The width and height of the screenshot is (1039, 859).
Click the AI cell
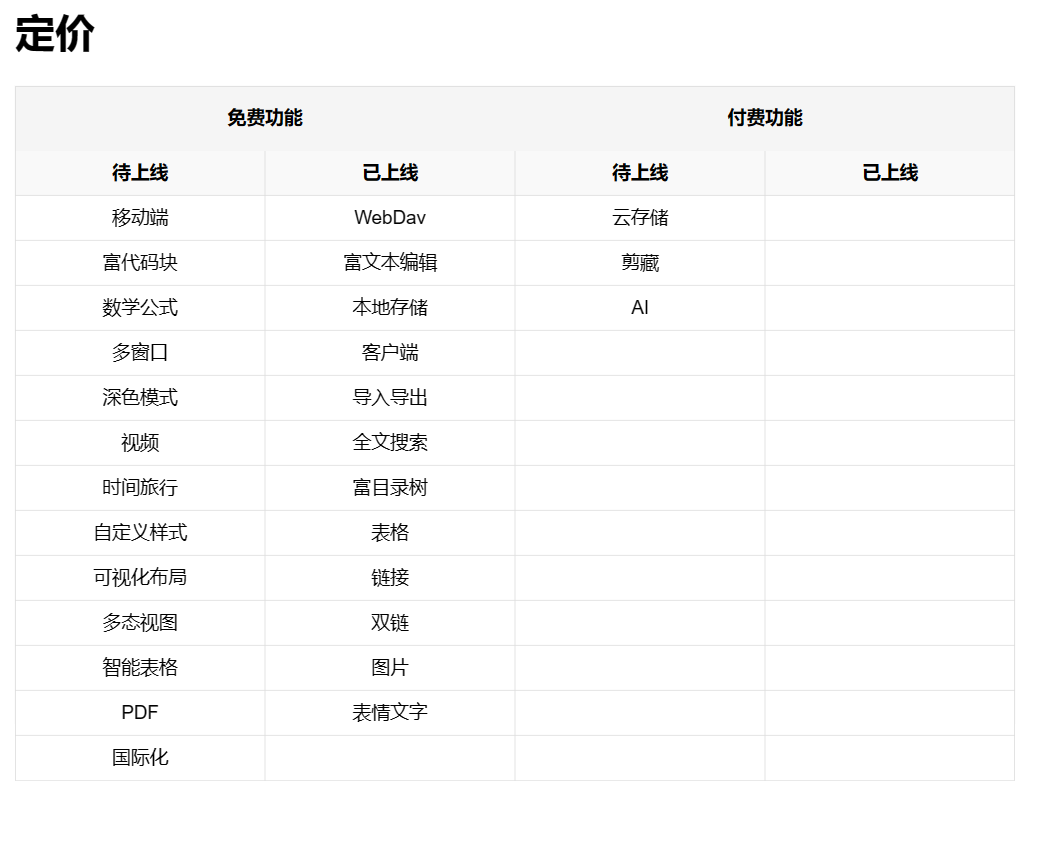point(640,308)
